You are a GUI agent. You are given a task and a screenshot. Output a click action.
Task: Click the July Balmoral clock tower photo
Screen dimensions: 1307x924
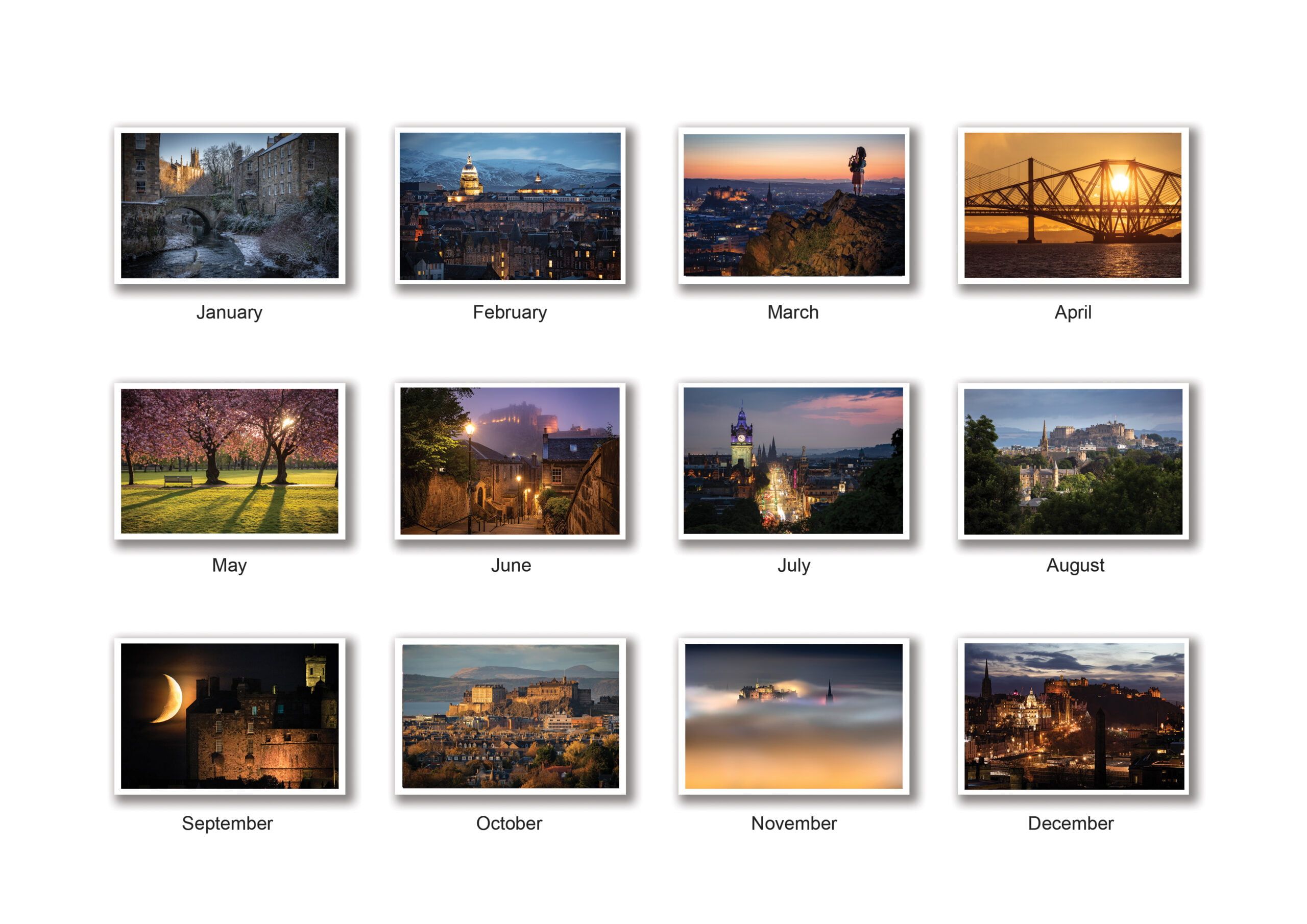[x=793, y=461]
